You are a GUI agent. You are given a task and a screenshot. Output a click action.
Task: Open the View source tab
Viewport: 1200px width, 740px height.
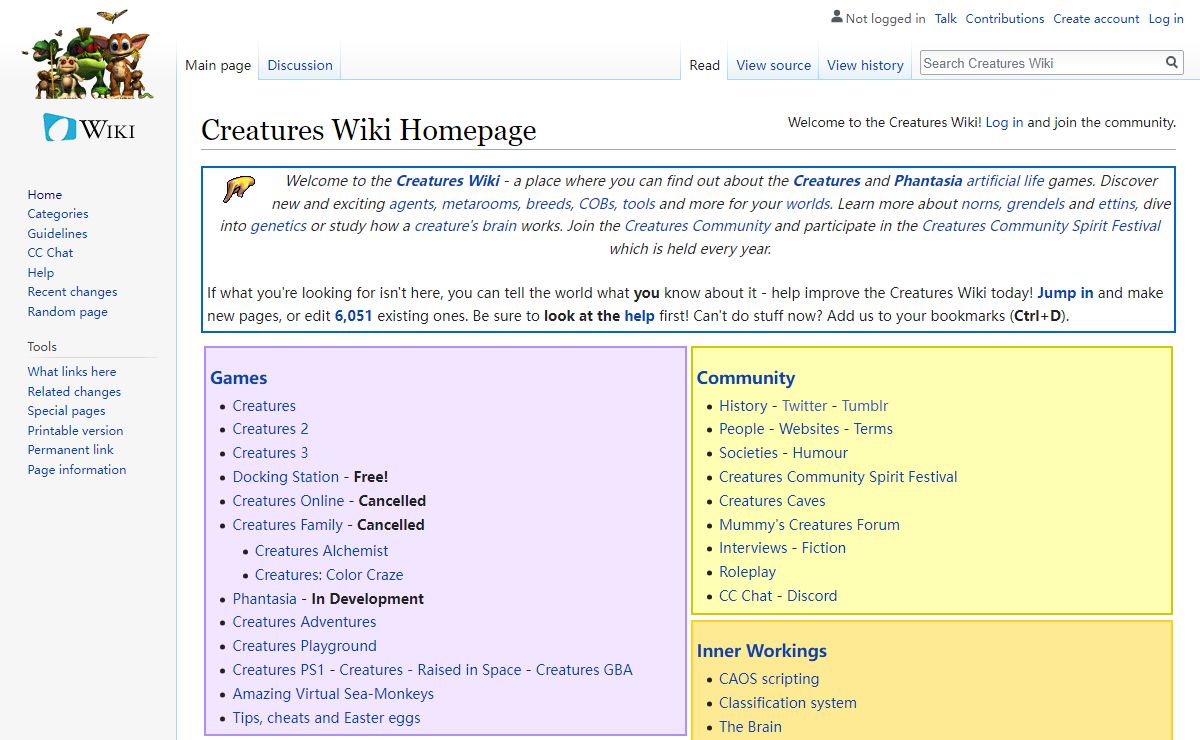click(x=774, y=65)
